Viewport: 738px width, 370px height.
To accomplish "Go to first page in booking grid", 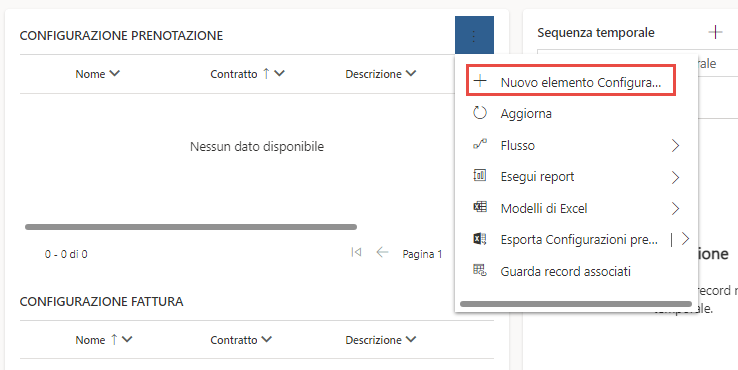I will click(356, 253).
